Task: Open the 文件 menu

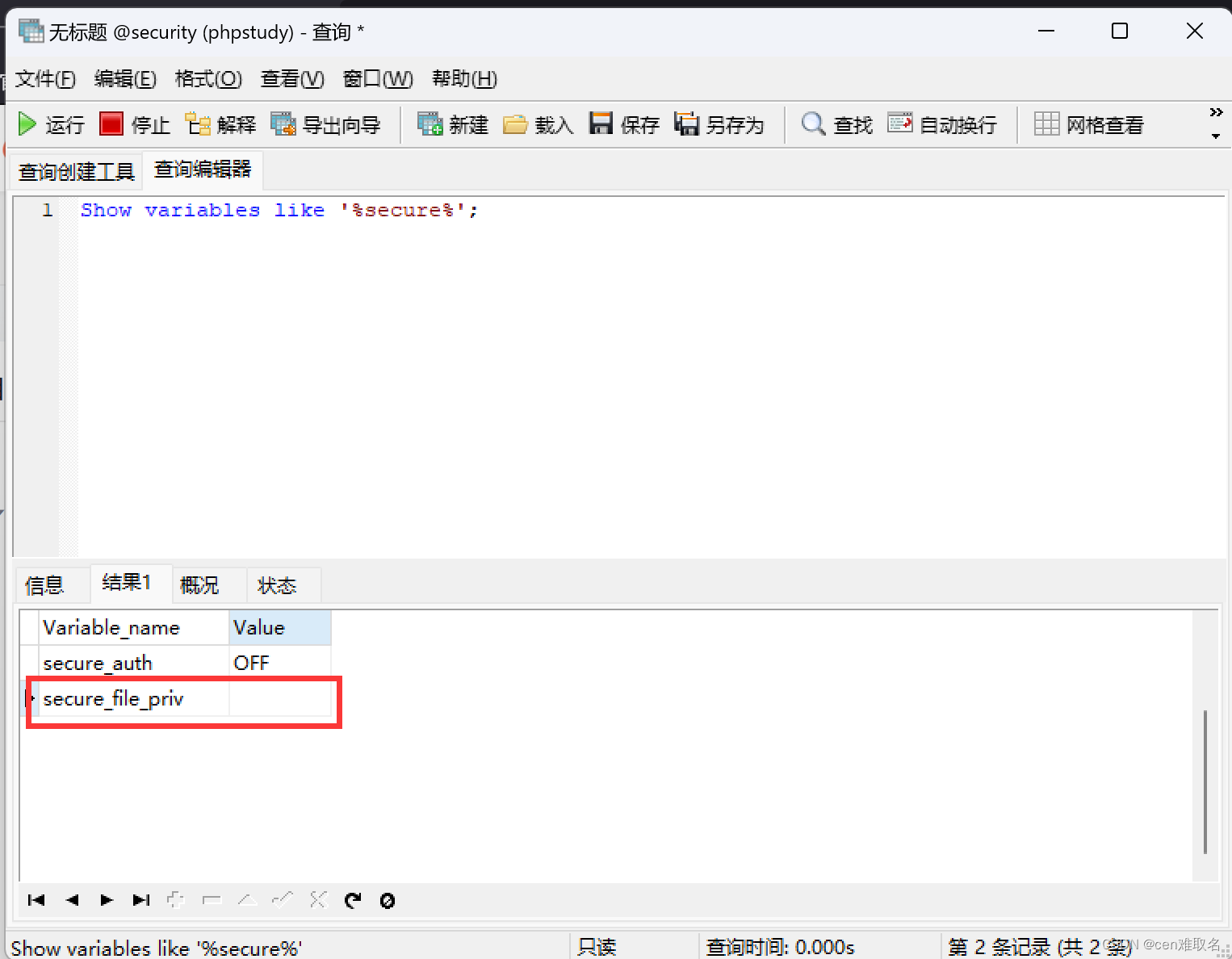Action: (x=44, y=78)
